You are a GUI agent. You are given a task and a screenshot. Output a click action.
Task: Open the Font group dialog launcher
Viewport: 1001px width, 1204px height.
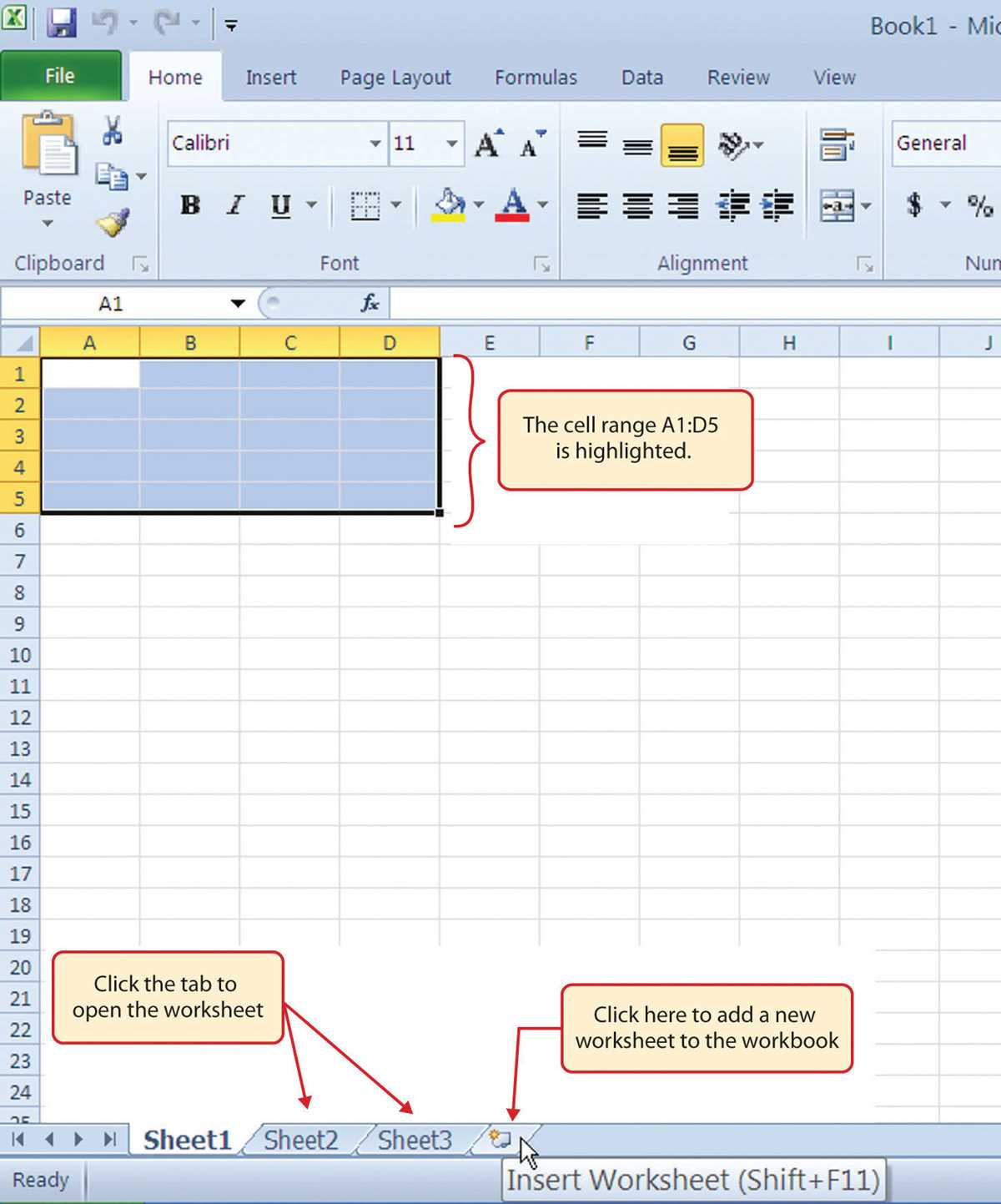(x=542, y=265)
